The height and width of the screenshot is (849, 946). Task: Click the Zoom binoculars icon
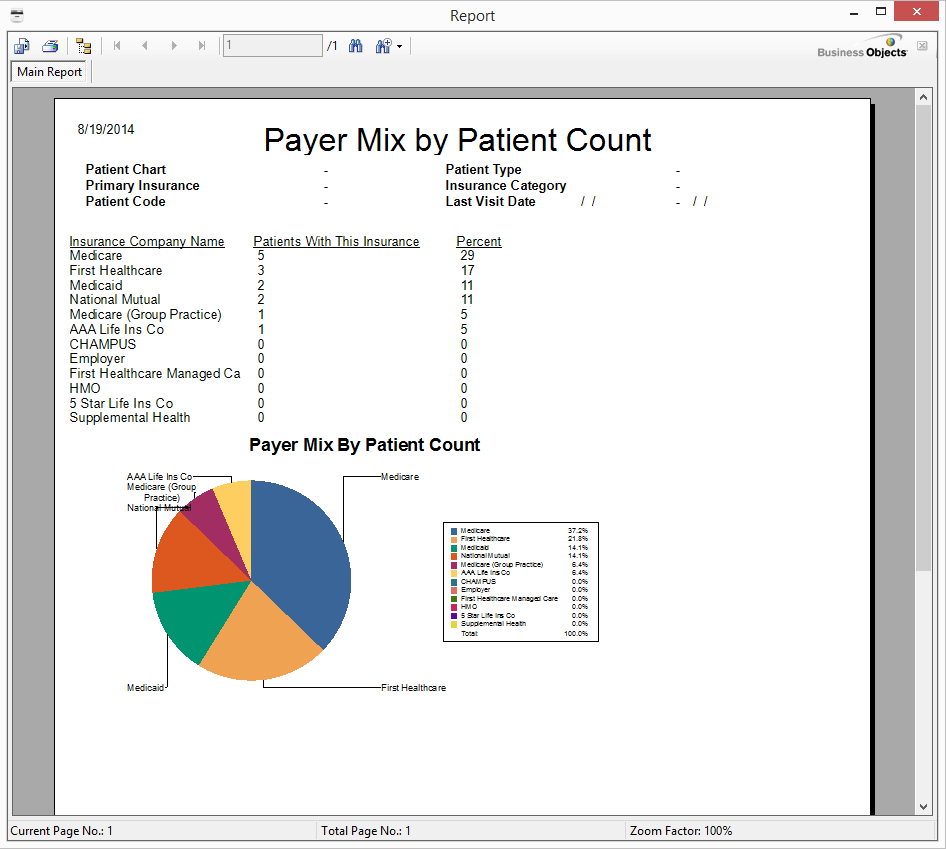coord(383,46)
